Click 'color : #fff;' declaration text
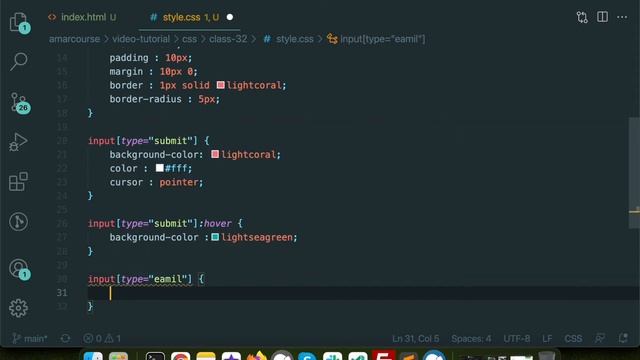The height and width of the screenshot is (360, 640). click(151, 168)
